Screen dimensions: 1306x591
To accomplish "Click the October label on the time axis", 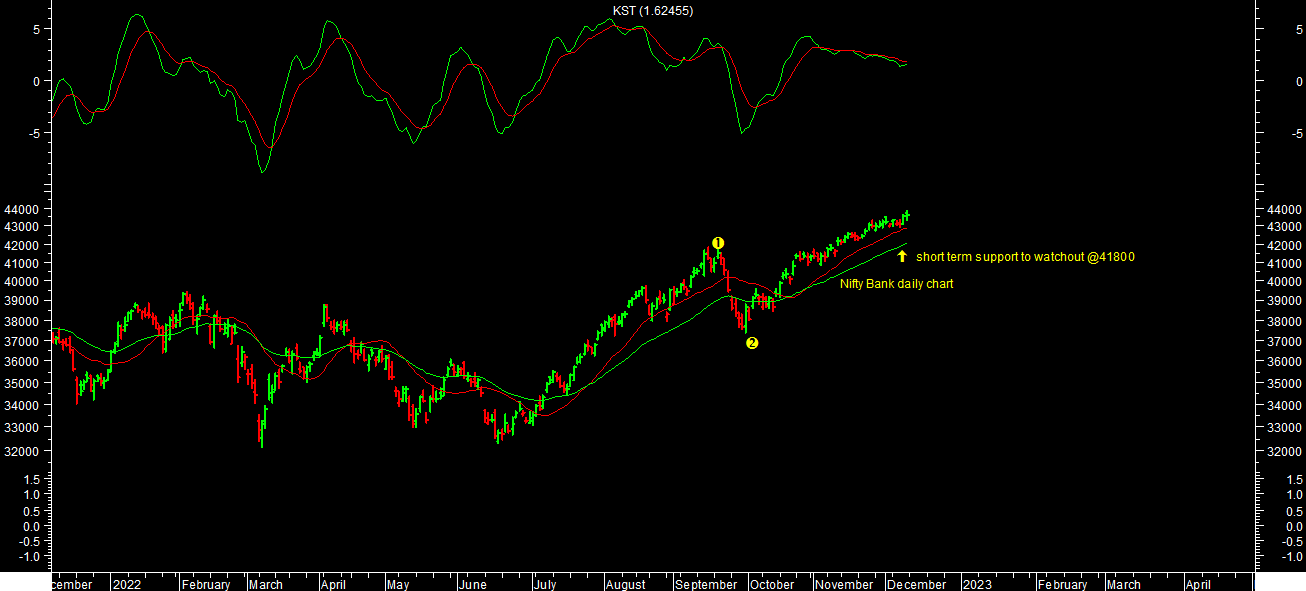I will tap(772, 585).
